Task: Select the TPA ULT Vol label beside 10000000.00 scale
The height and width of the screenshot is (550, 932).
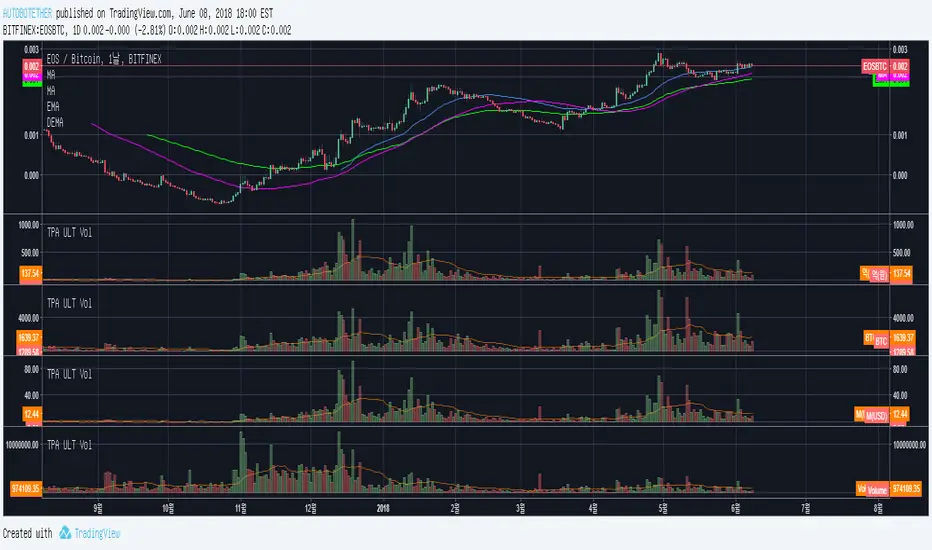Action: (70, 445)
